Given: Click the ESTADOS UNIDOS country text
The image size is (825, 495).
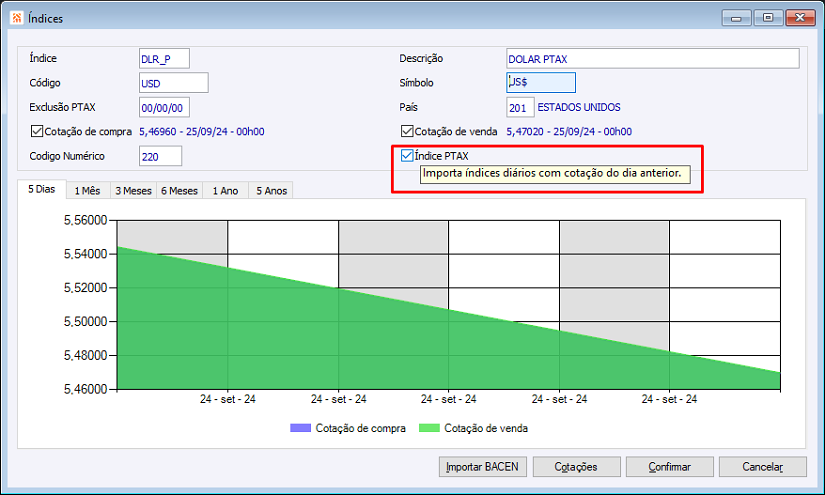Looking at the screenshot, I should (579, 107).
